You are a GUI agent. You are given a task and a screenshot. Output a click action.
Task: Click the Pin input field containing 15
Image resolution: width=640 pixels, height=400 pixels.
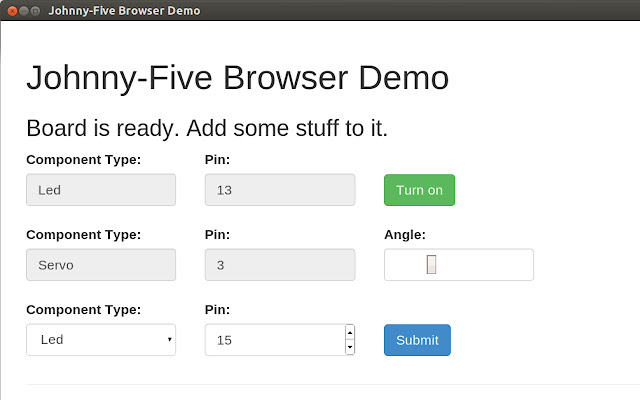(280, 340)
